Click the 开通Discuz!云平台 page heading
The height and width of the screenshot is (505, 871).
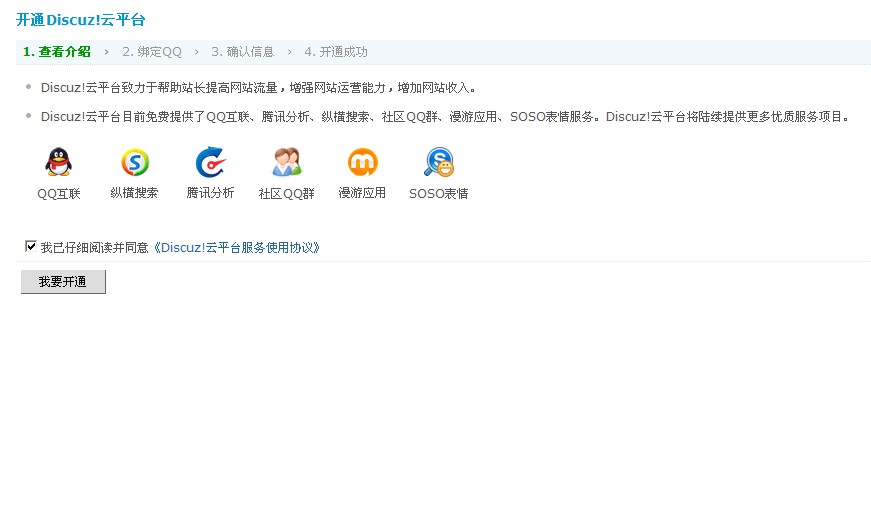[x=81, y=20]
